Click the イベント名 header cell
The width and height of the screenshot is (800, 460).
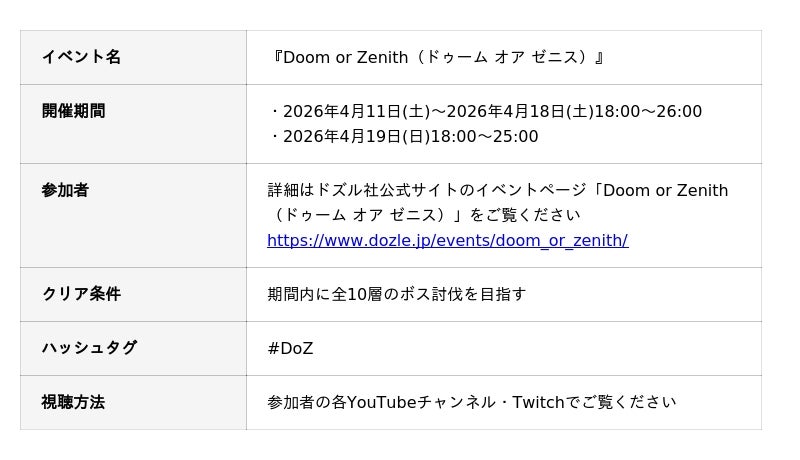point(81,57)
